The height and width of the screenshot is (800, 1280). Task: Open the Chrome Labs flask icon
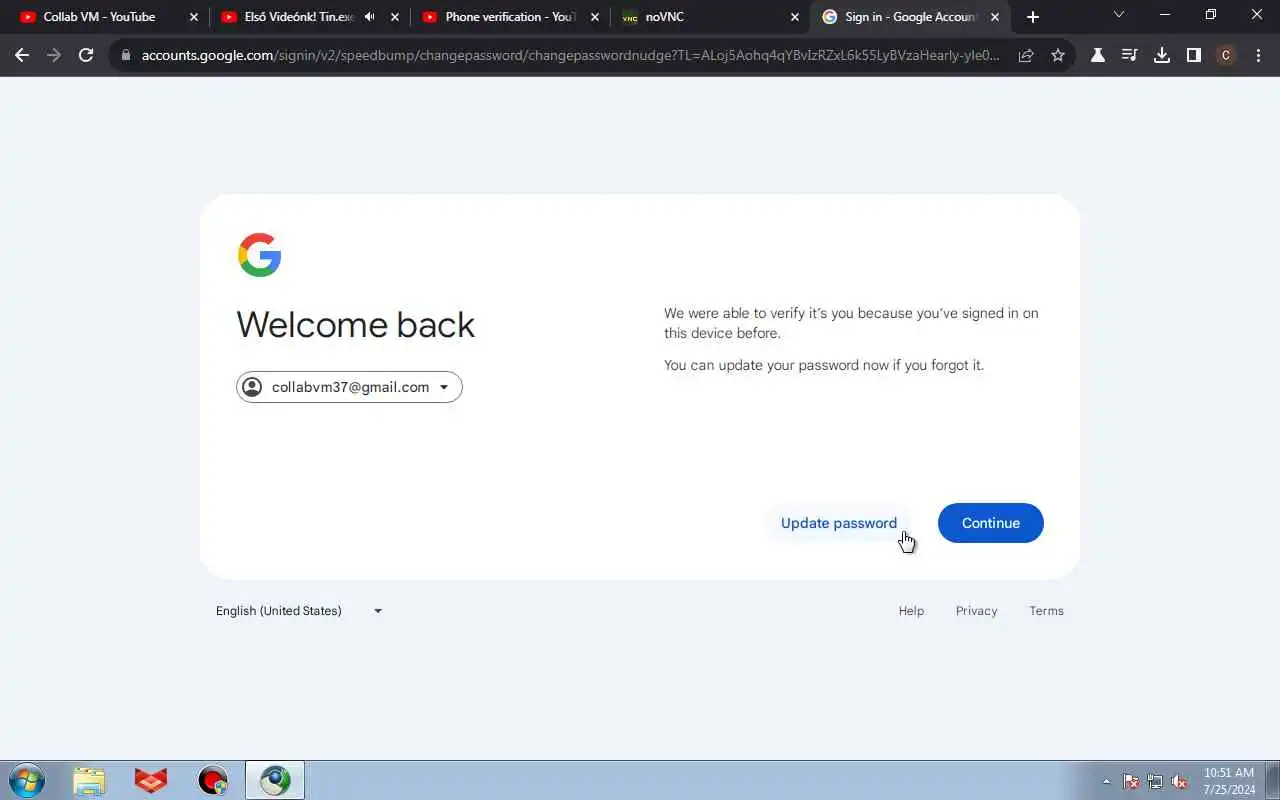pos(1098,55)
